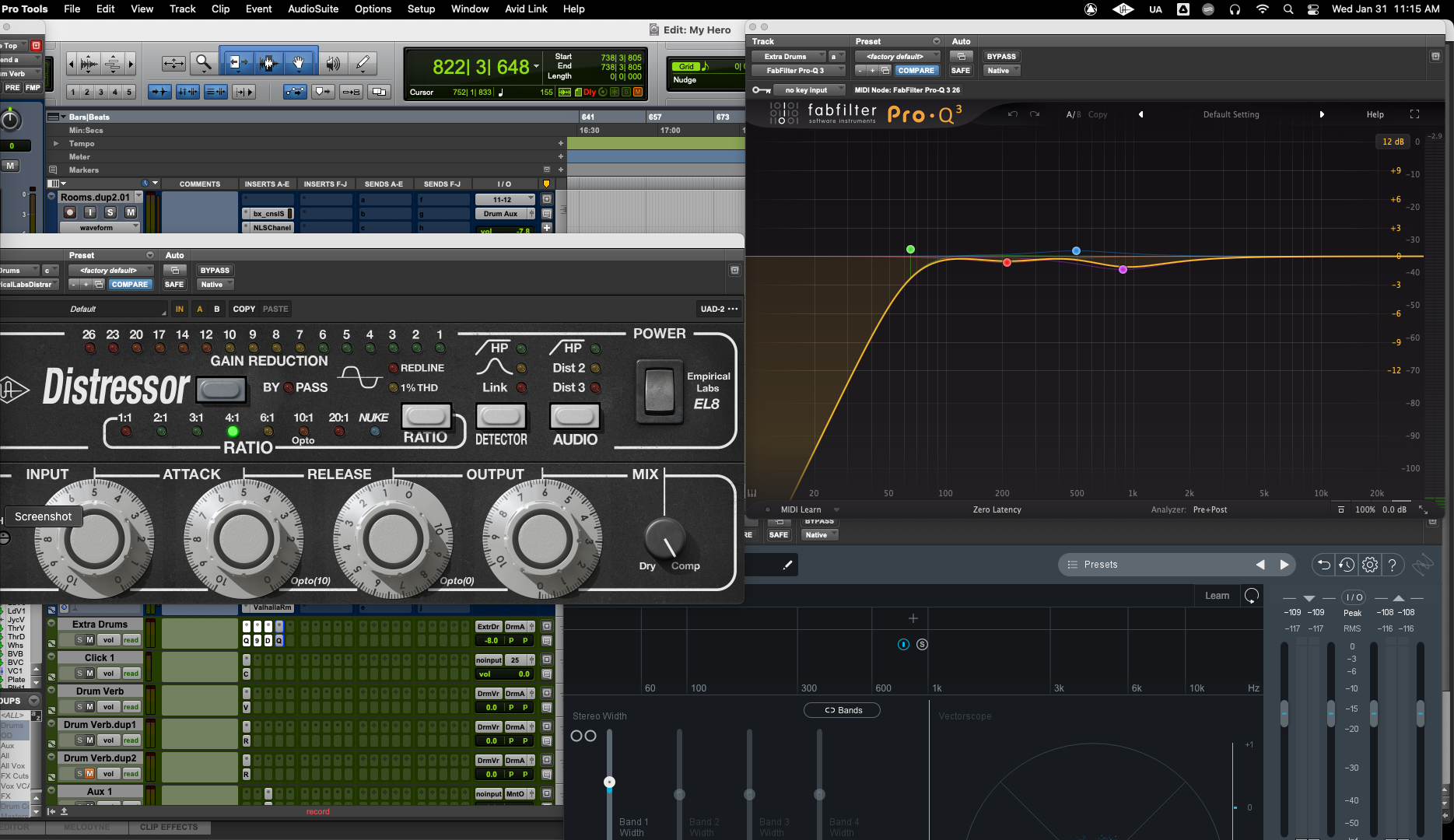Record-enable the Rooms.dup2.01 track
This screenshot has height=840, width=1454.
pyautogui.click(x=70, y=212)
